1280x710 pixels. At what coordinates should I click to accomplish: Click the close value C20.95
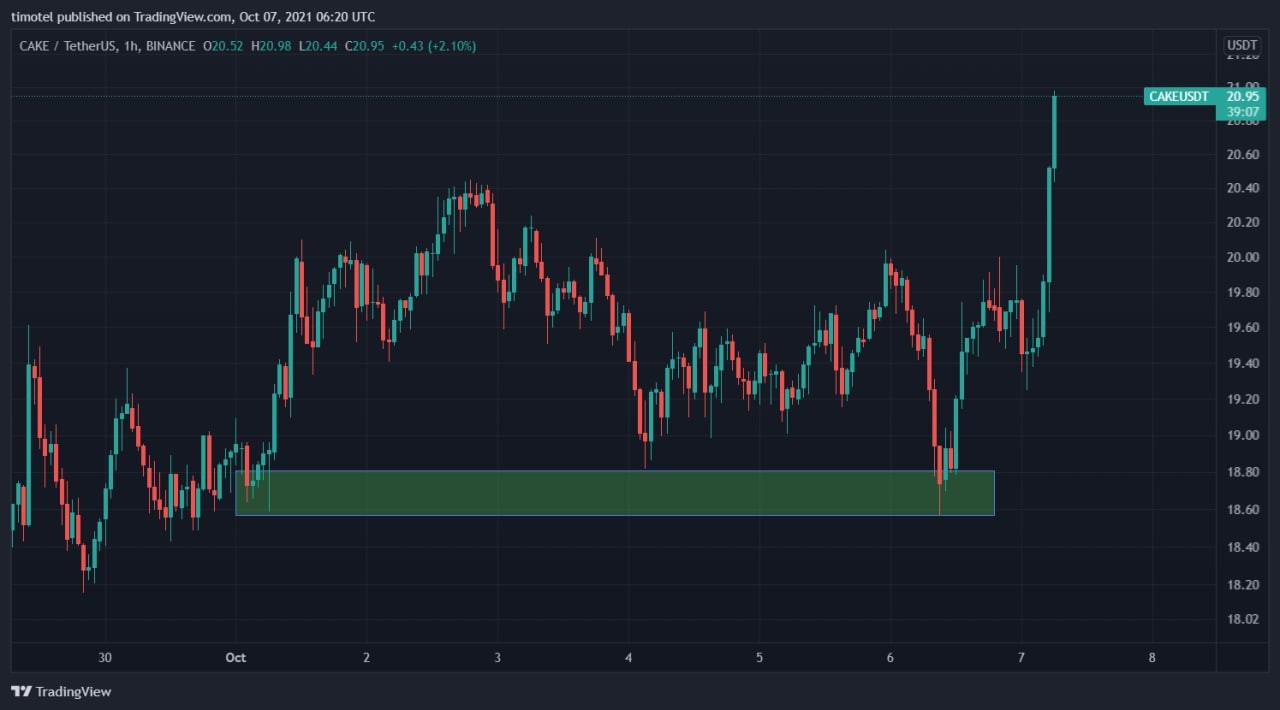[x=364, y=46]
